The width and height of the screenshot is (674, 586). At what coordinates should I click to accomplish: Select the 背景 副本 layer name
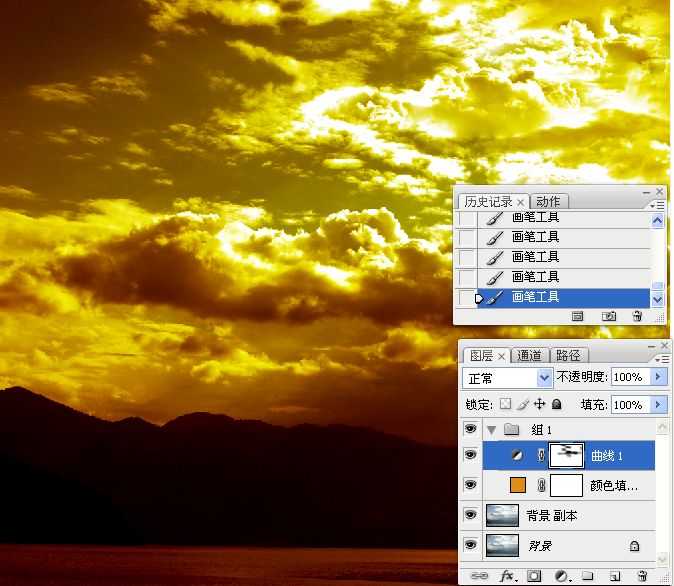[x=551, y=515]
